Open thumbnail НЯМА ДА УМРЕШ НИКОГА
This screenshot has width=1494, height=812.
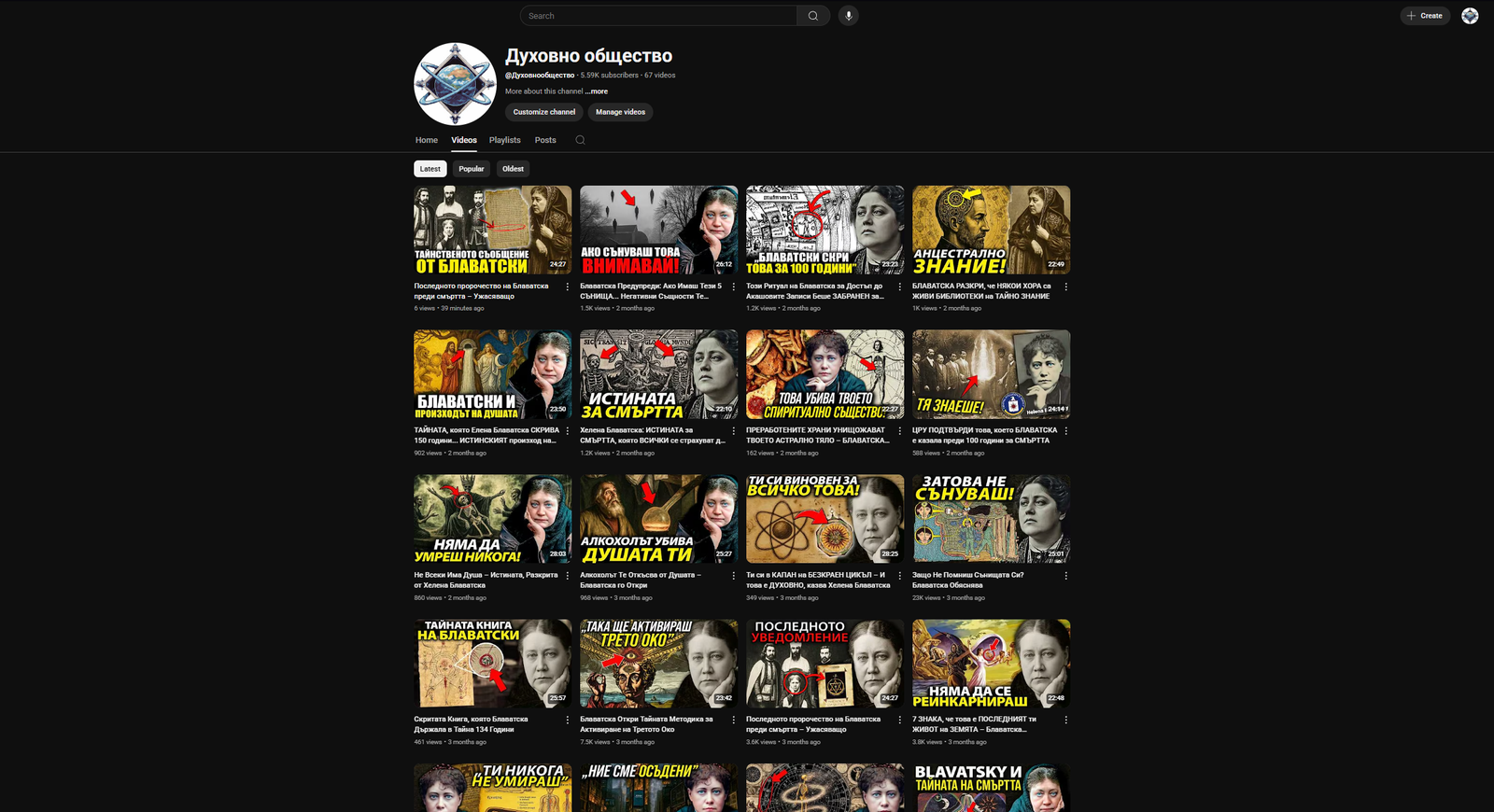coord(493,519)
